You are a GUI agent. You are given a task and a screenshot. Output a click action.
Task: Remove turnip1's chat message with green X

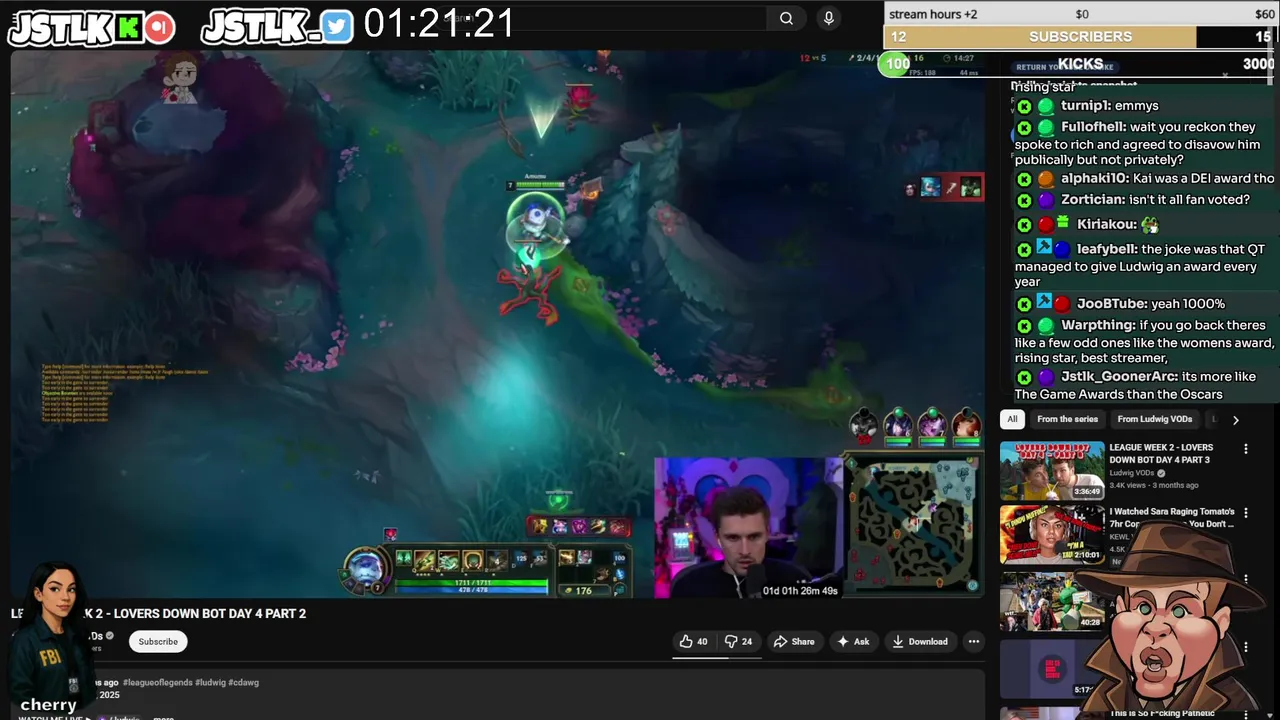[1024, 106]
